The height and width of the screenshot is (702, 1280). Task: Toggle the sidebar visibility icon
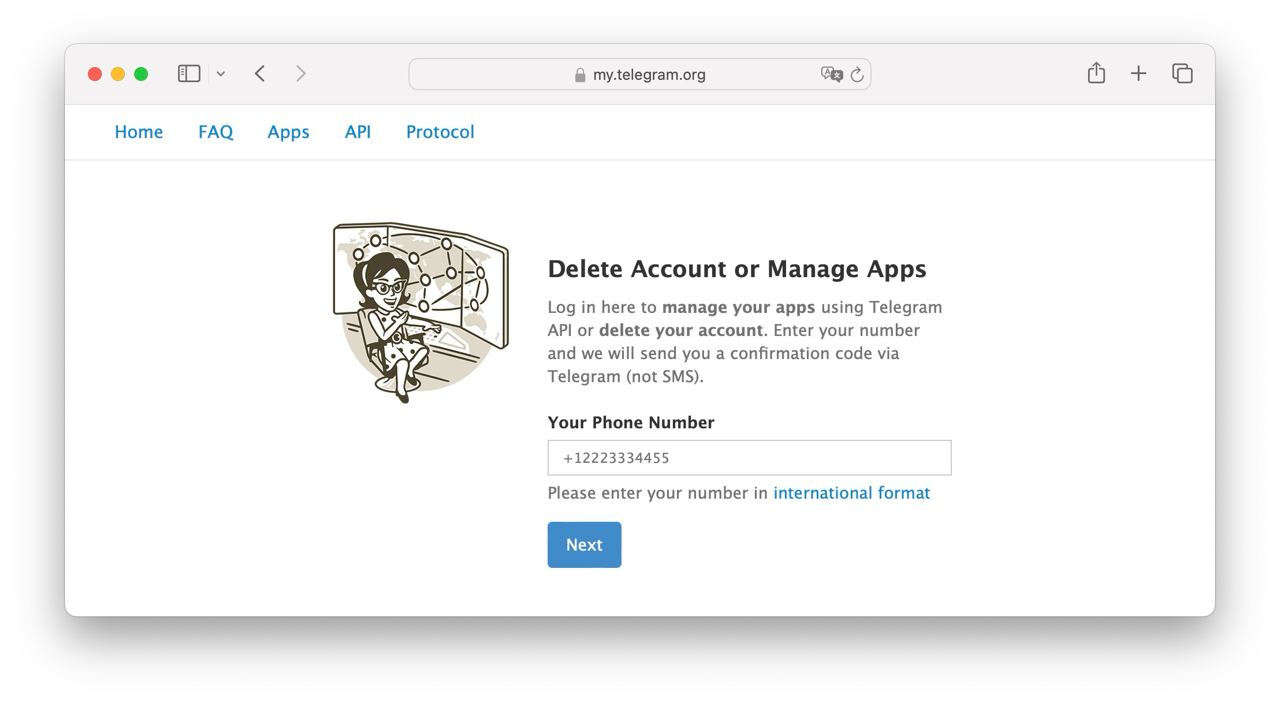188,73
